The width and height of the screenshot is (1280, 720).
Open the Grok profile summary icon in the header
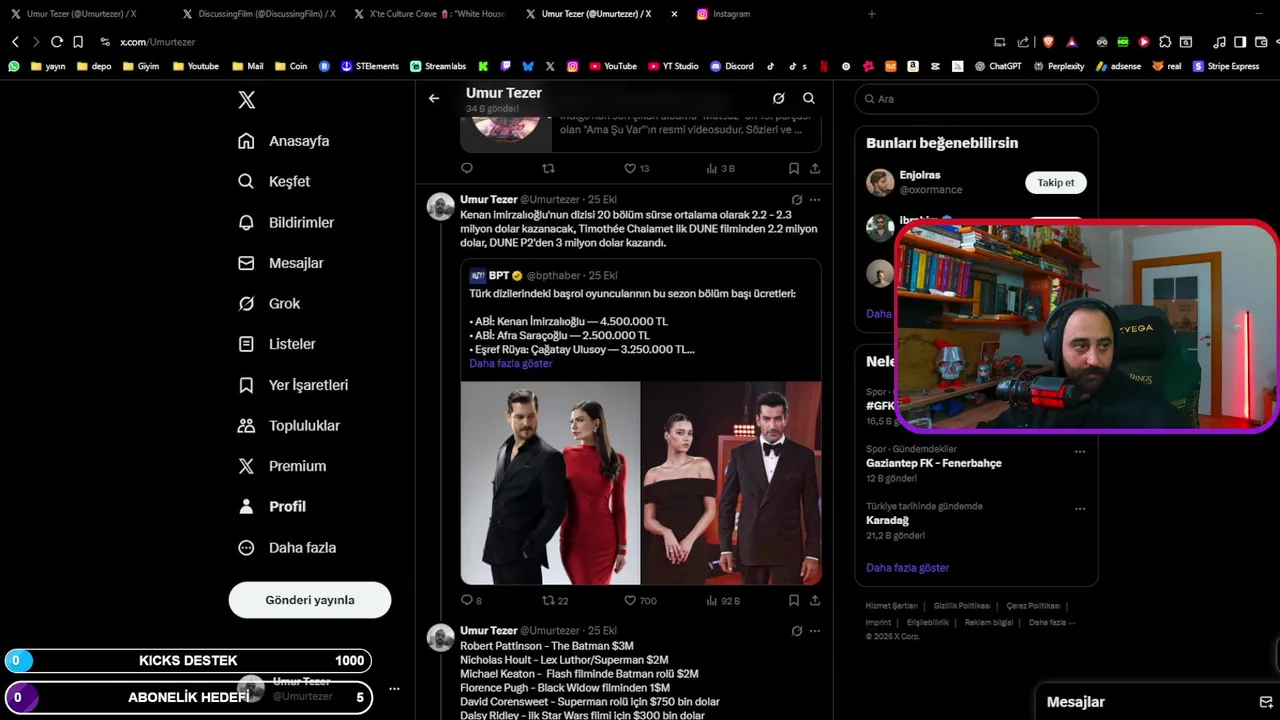pos(778,98)
